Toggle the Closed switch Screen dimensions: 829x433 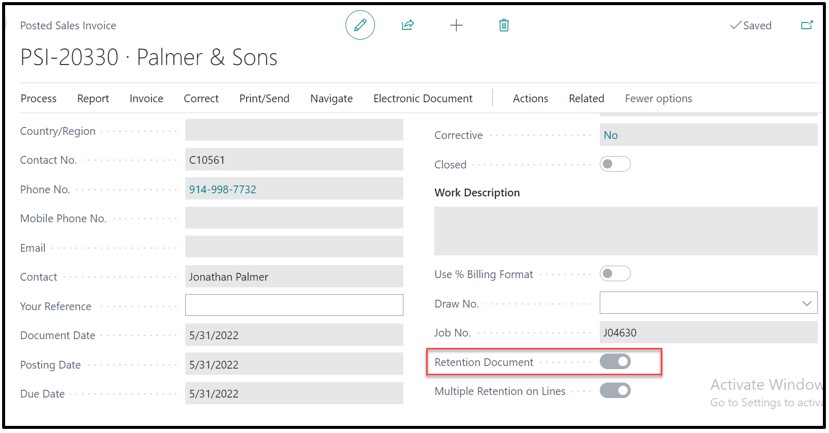coord(615,164)
